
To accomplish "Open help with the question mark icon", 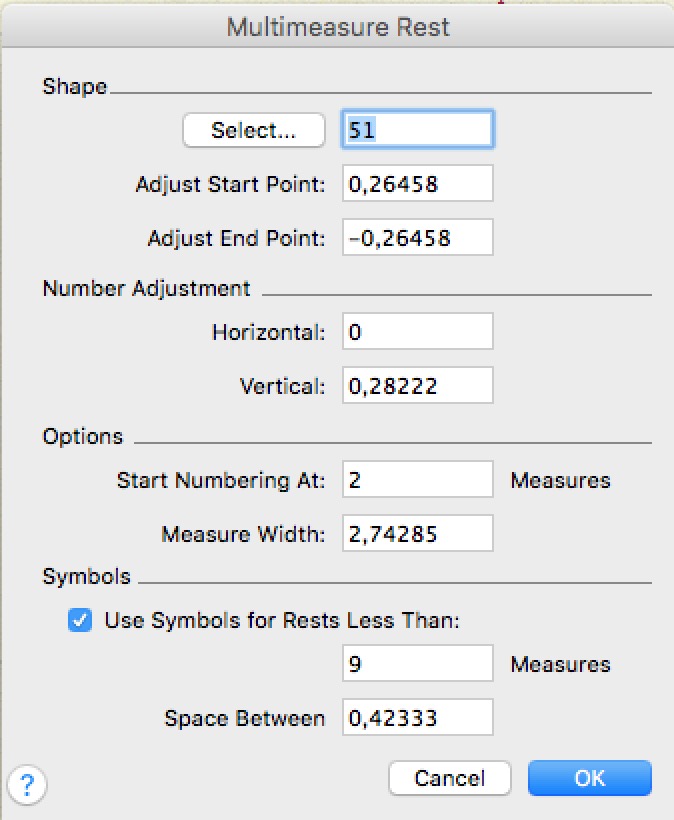I will (26, 781).
